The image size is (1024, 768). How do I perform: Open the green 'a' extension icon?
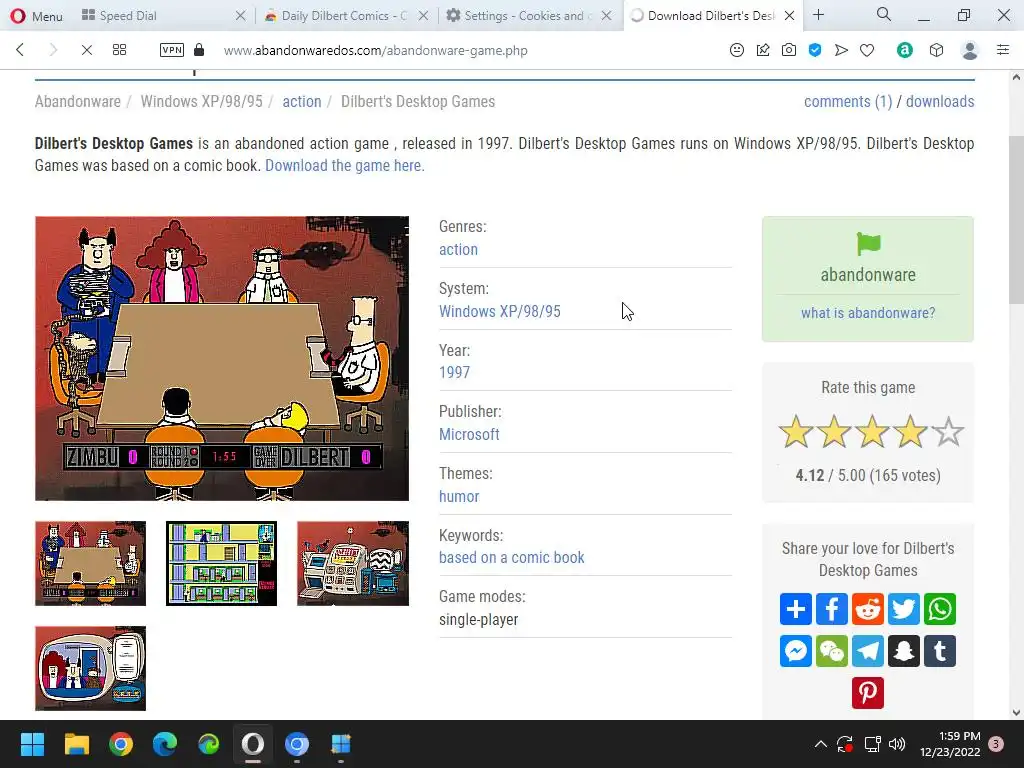coord(904,50)
